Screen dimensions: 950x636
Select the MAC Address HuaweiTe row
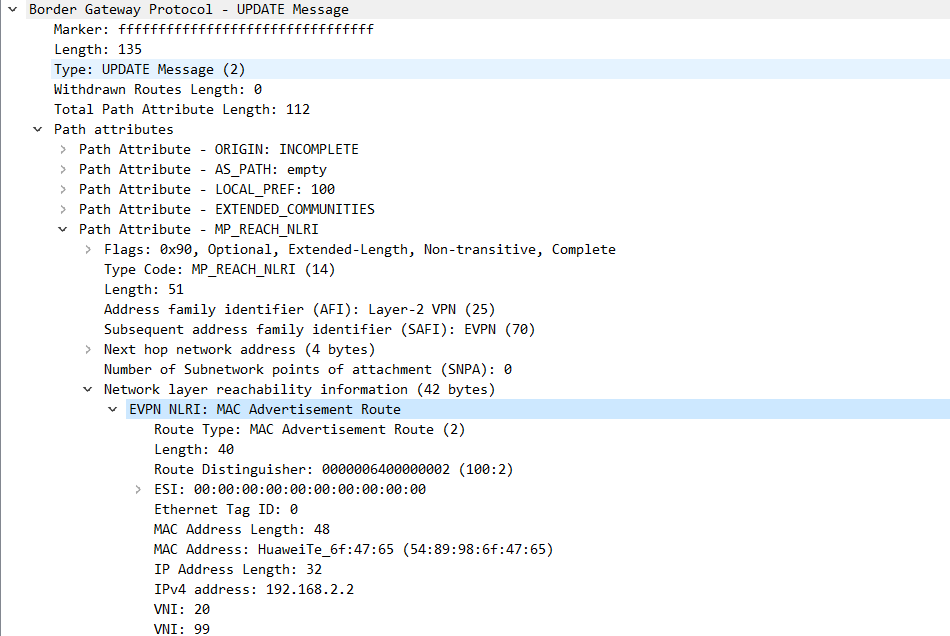click(x=353, y=549)
